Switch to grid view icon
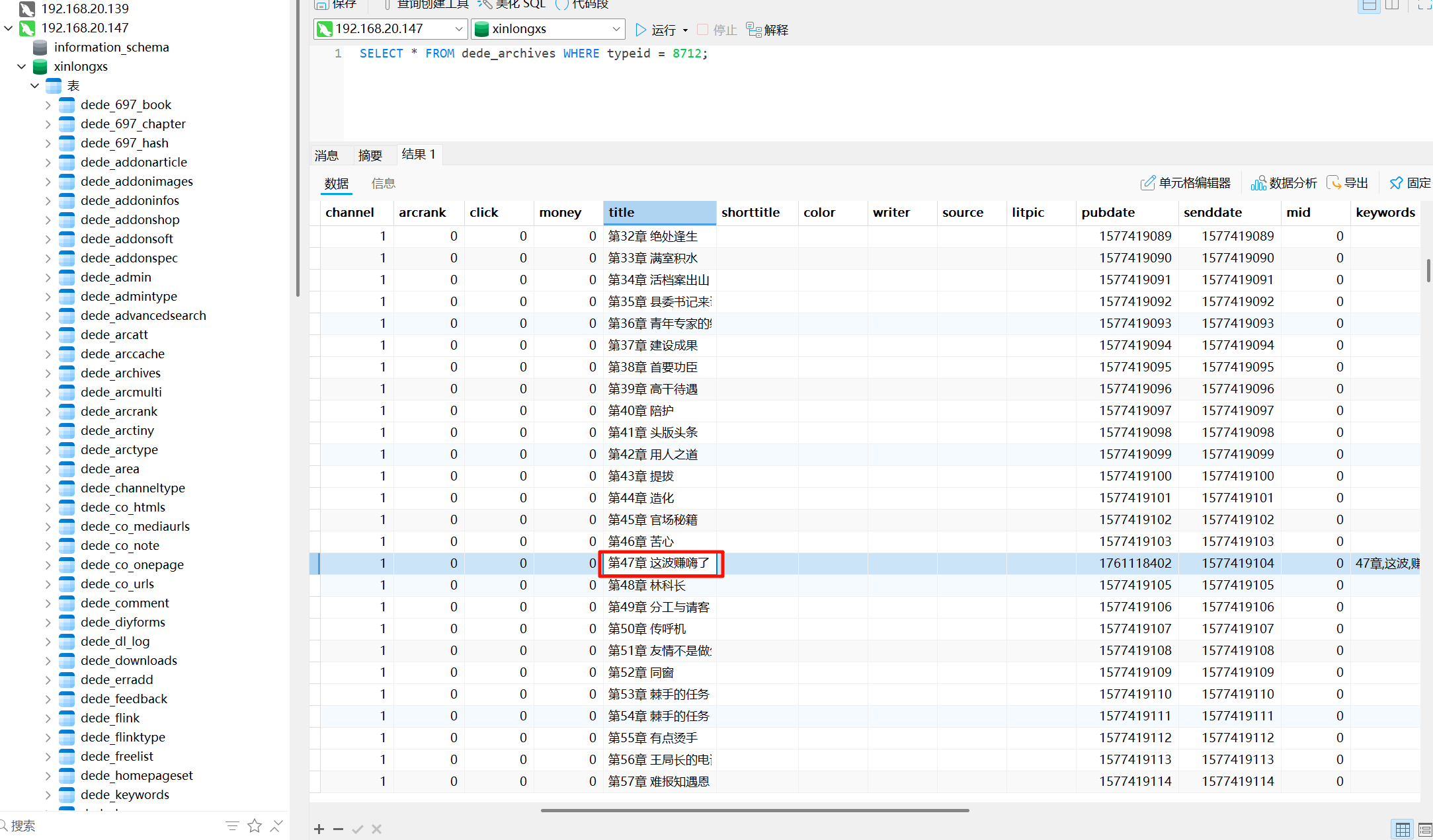Viewport: 1433px width, 840px height. pyautogui.click(x=1403, y=829)
